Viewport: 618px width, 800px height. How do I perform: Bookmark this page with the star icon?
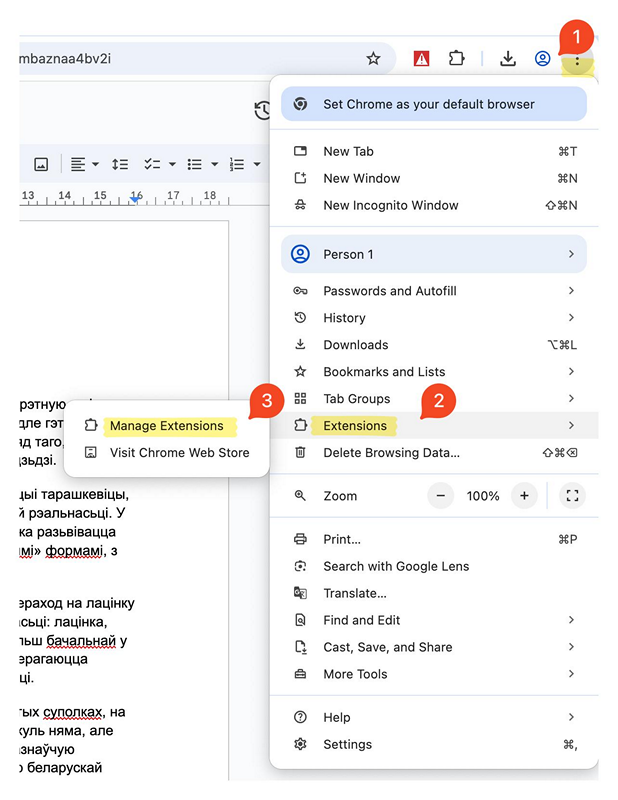(373, 59)
